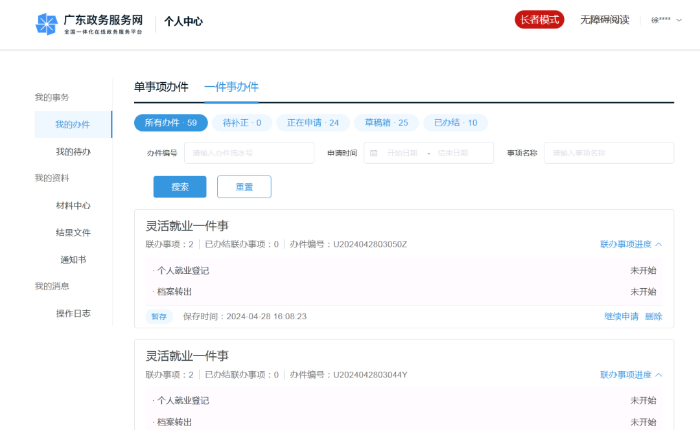Show 草稿箱 drafts
The image size is (700, 430).
click(x=386, y=123)
